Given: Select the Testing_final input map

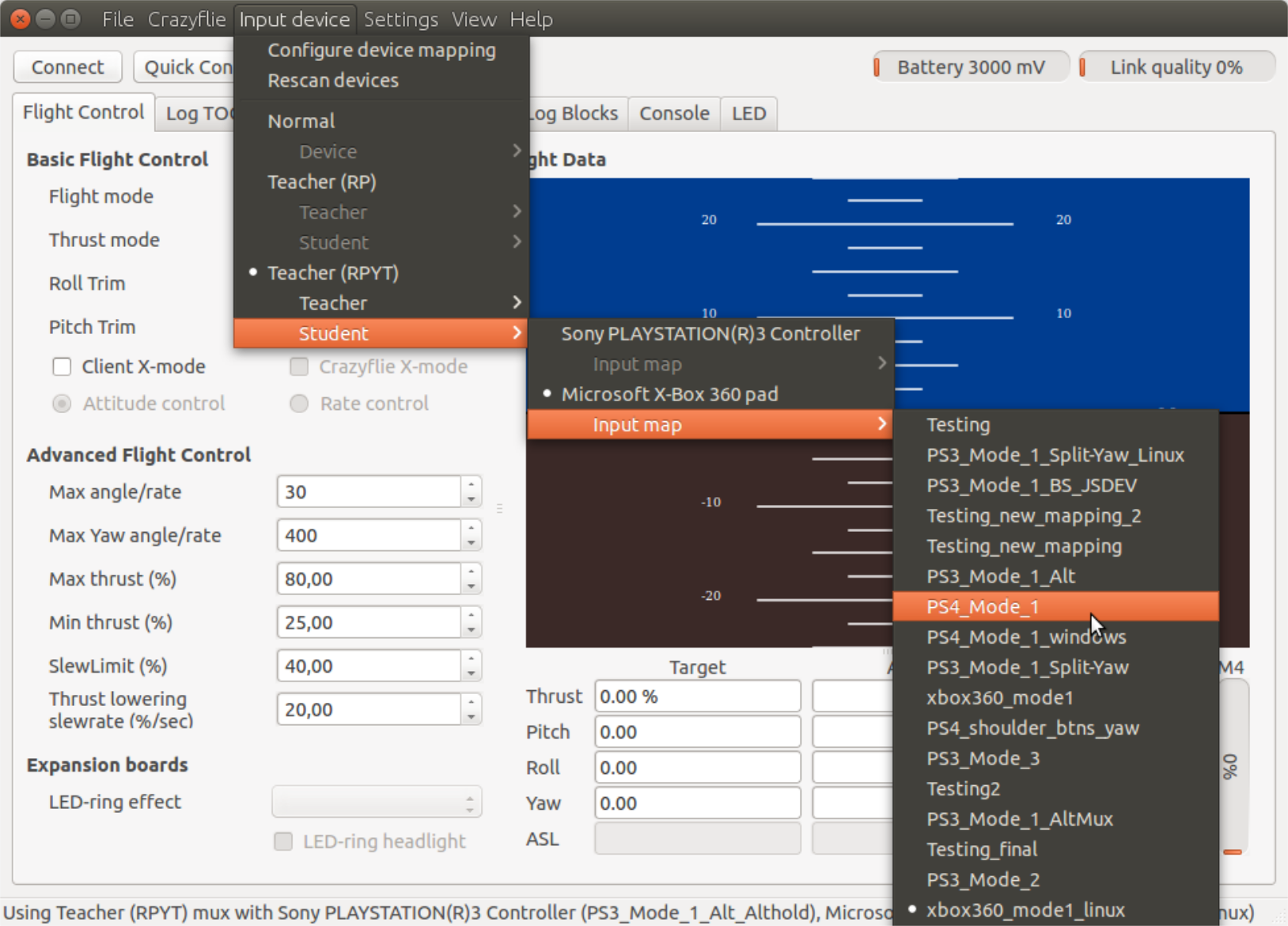Looking at the screenshot, I should 981,849.
